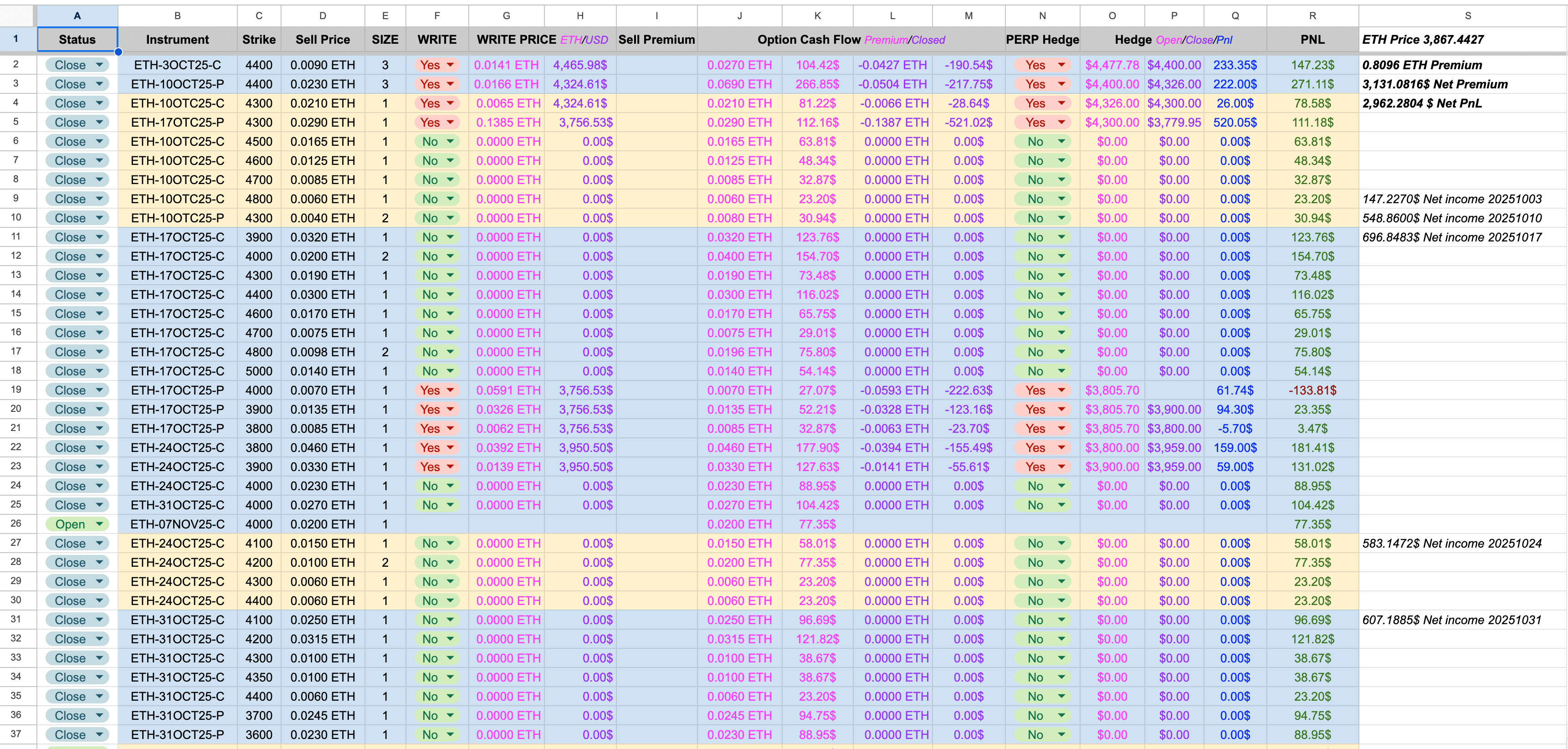
Task: Open the PERP Hedge No dropdown in row 6
Action: click(x=1042, y=141)
